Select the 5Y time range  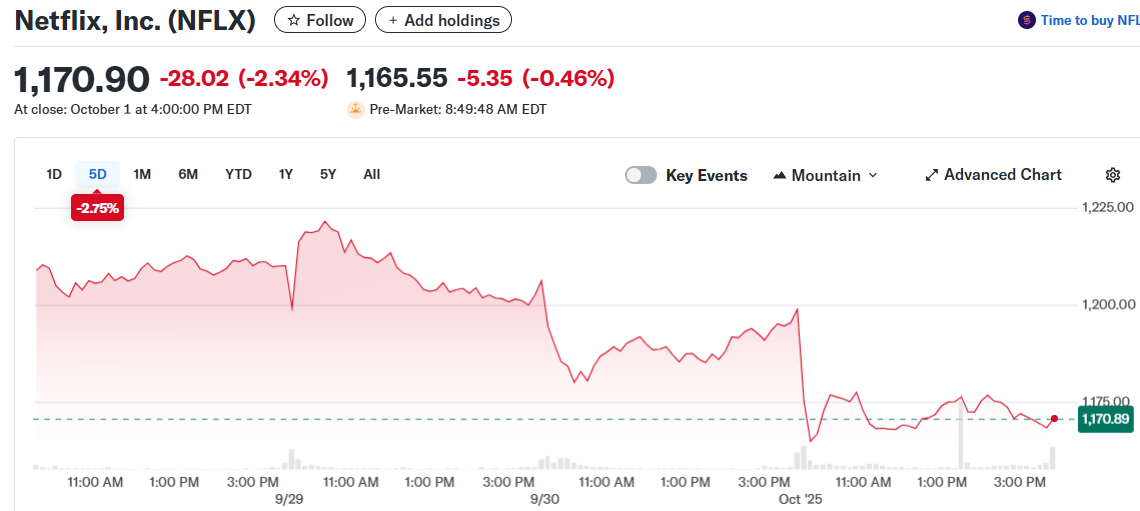pos(328,174)
